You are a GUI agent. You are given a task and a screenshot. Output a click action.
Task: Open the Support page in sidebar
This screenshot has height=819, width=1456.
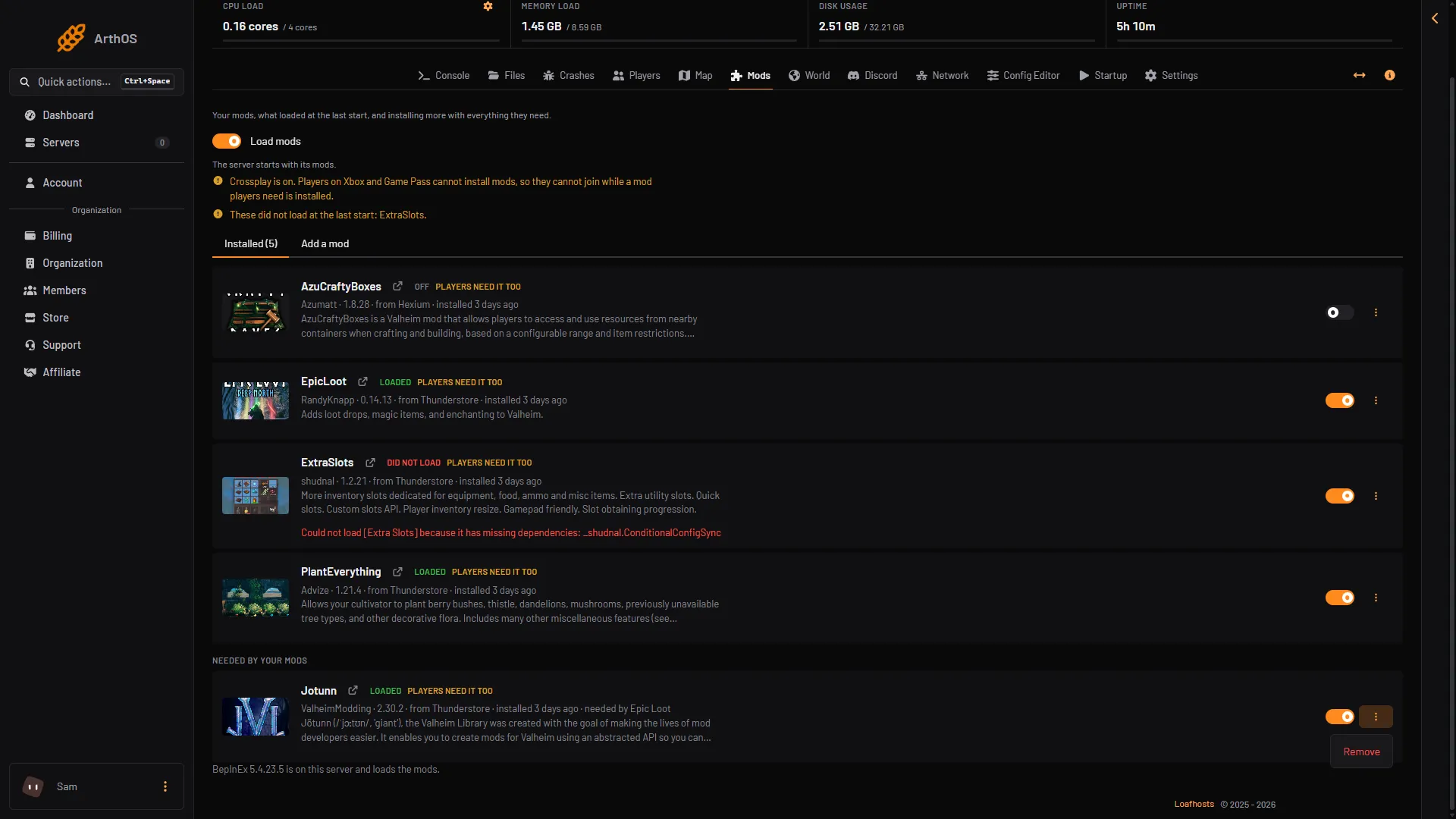[97, 345]
